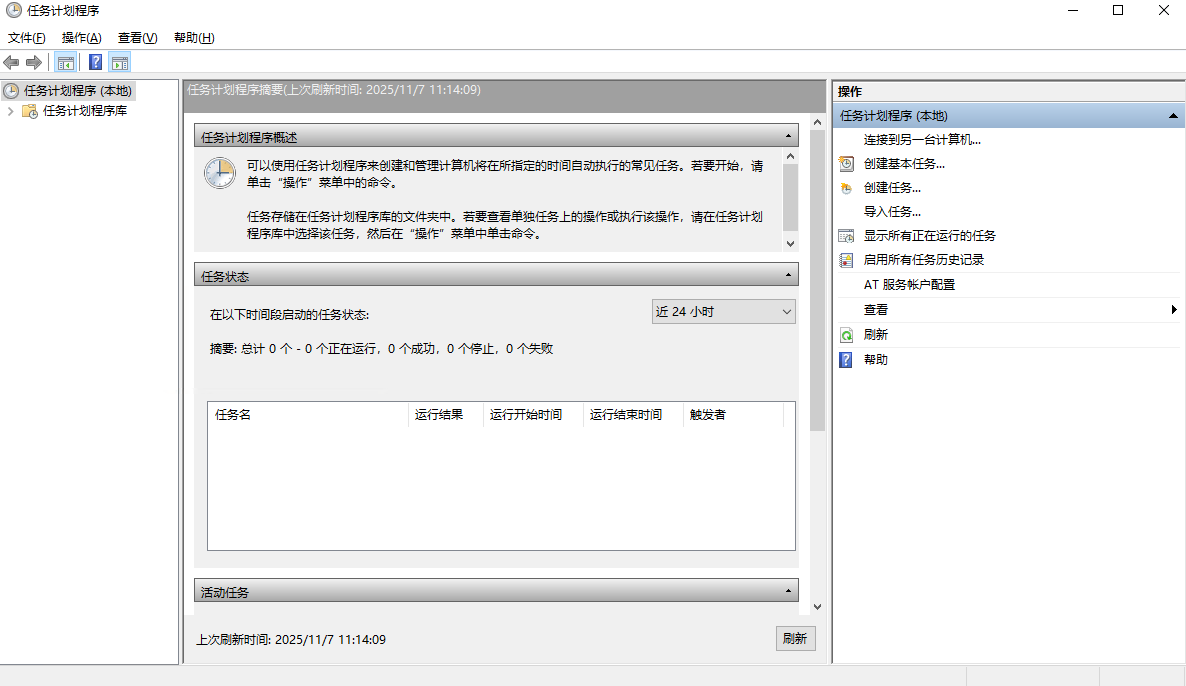This screenshot has height=686, width=1186.
Task: Click the Back arrow toolbar icon
Action: pos(11,63)
